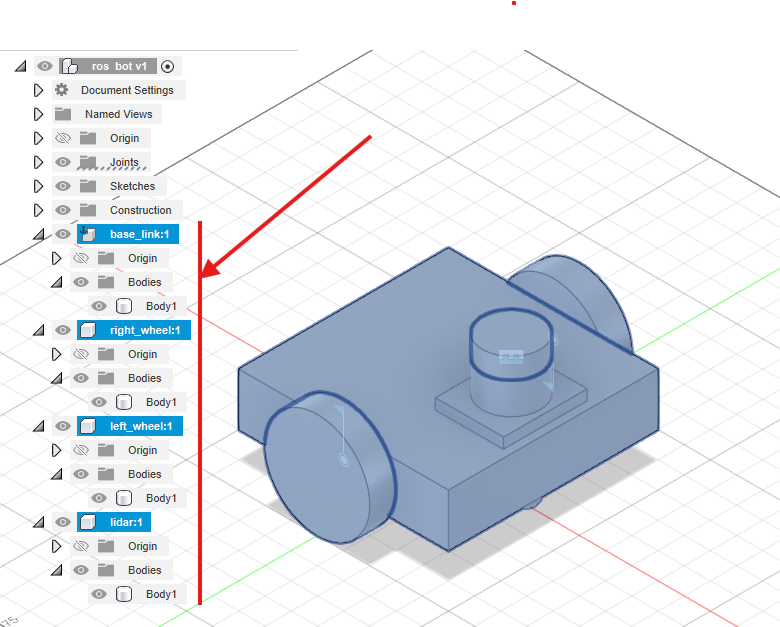Select the Joints label
This screenshot has width=780, height=627.
point(124,162)
